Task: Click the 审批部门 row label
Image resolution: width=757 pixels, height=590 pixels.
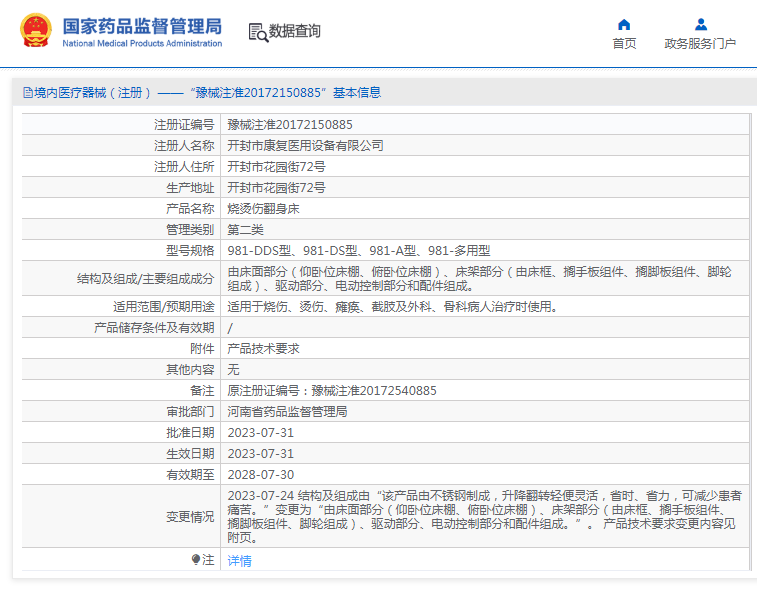Action: [x=190, y=412]
